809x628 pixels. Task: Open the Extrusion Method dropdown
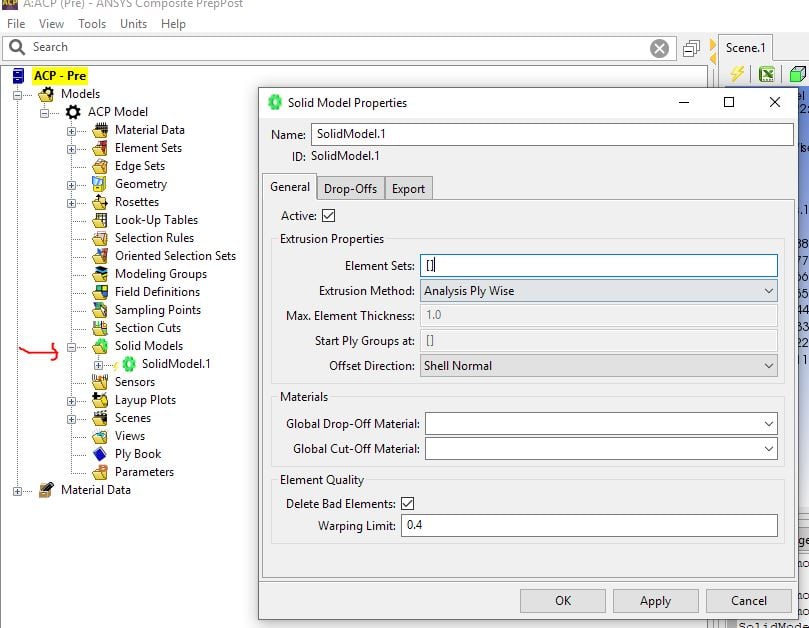pyautogui.click(x=599, y=291)
